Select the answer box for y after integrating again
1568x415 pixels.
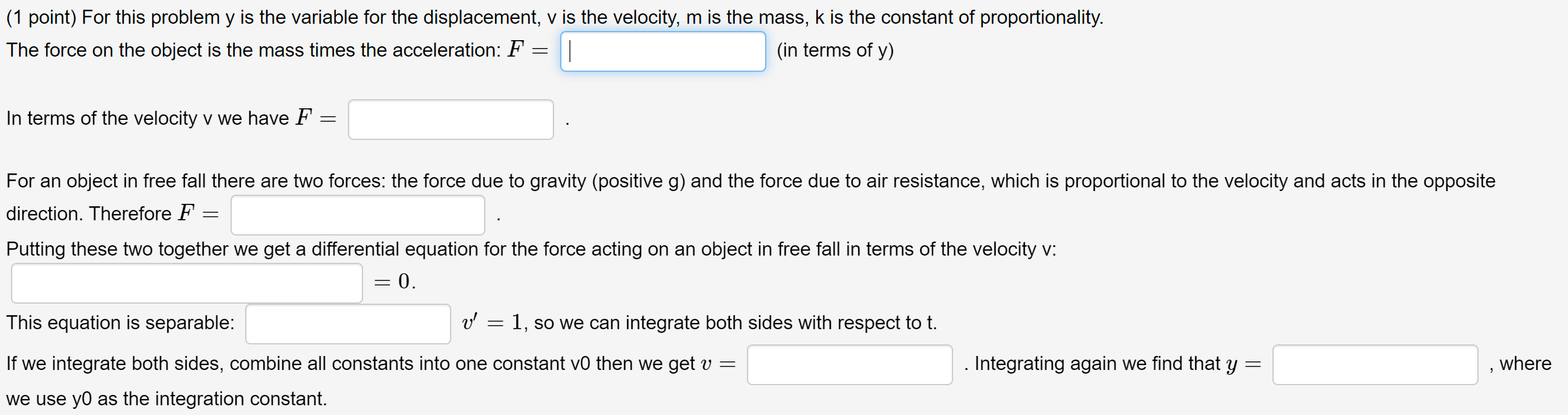[x=1376, y=366]
